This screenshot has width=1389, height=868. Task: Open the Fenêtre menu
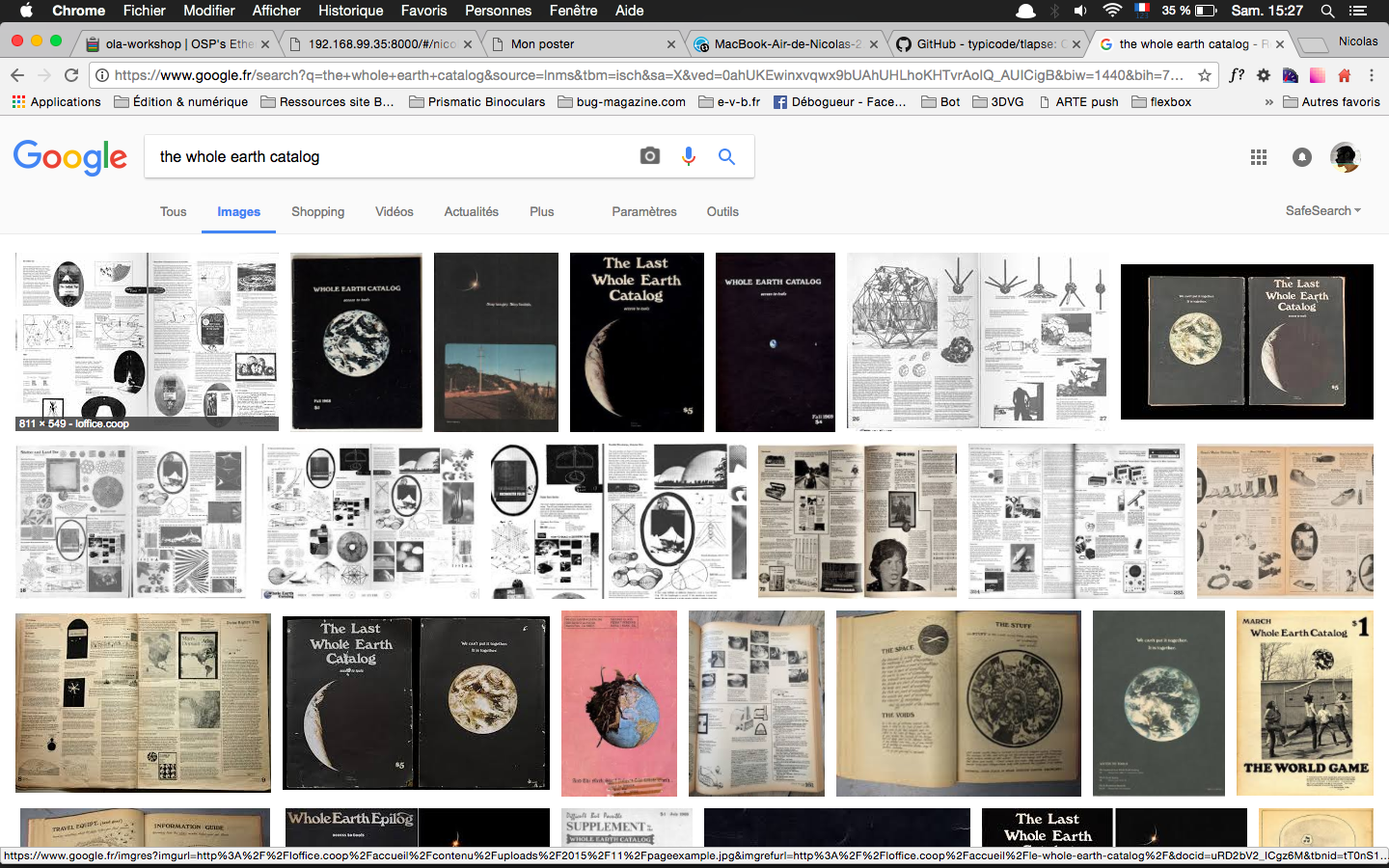tap(573, 11)
